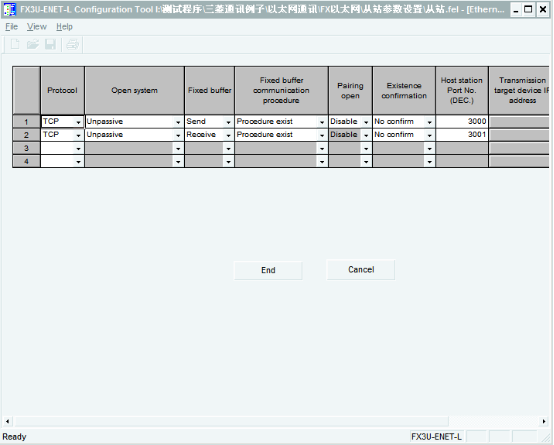
Task: Click the Open folder toolbar icon
Action: point(33,45)
